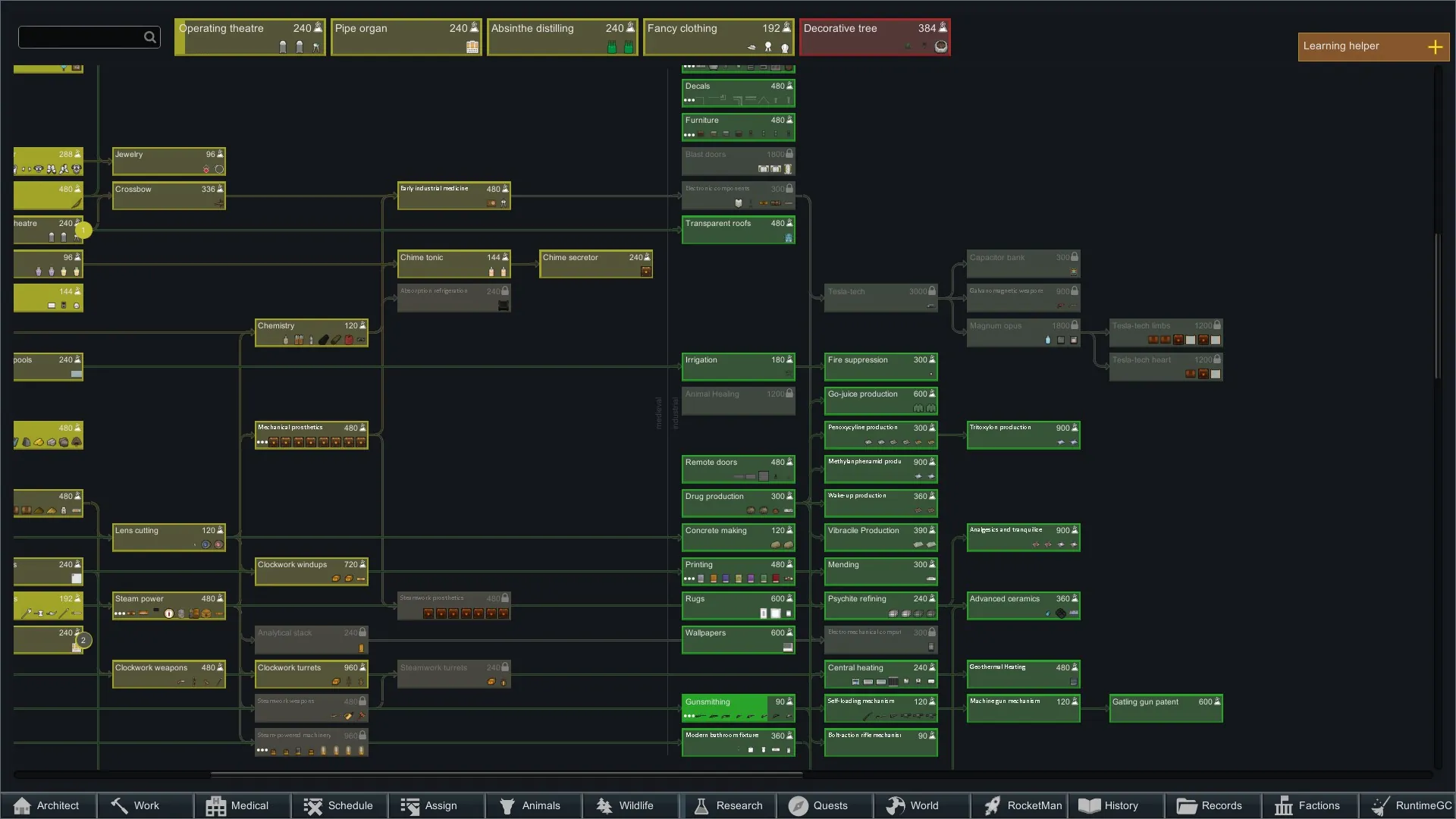Viewport: 1456px width, 819px height.
Task: Select the Gatling gun patent project
Action: (1165, 708)
